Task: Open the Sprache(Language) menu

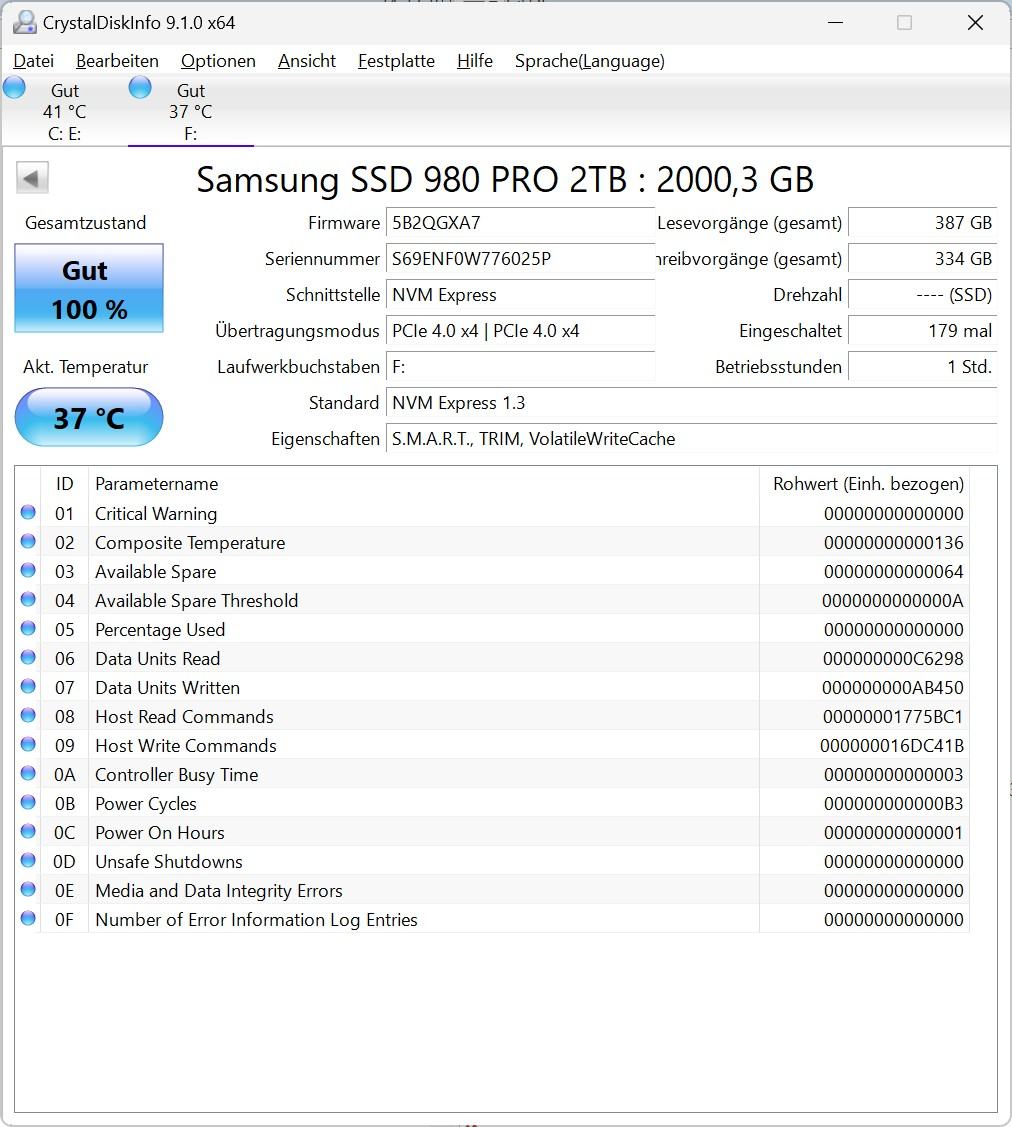Action: coord(589,61)
